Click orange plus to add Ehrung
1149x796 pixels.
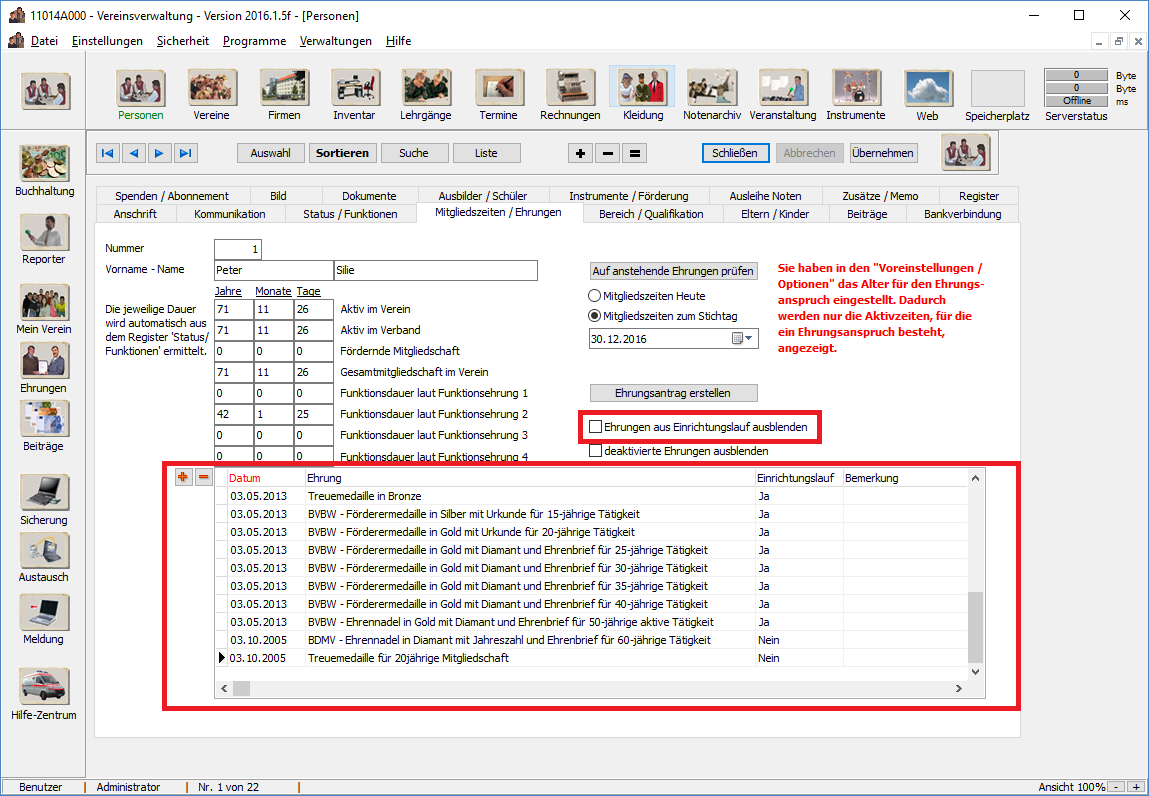(183, 478)
